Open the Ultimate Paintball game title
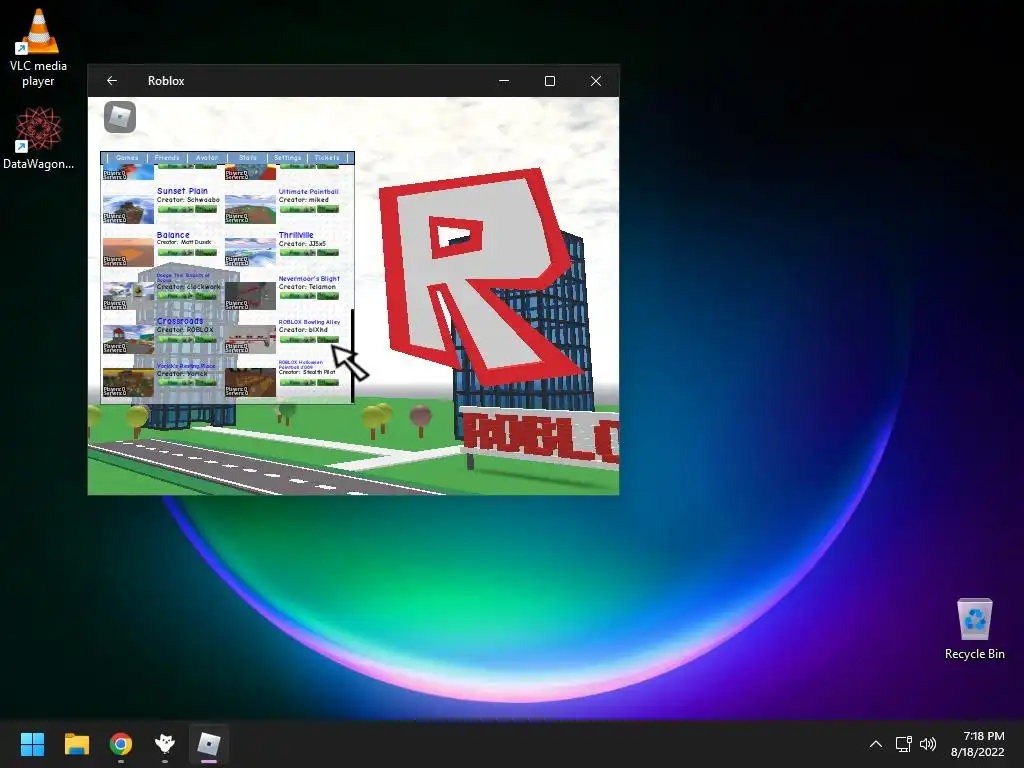 point(308,191)
